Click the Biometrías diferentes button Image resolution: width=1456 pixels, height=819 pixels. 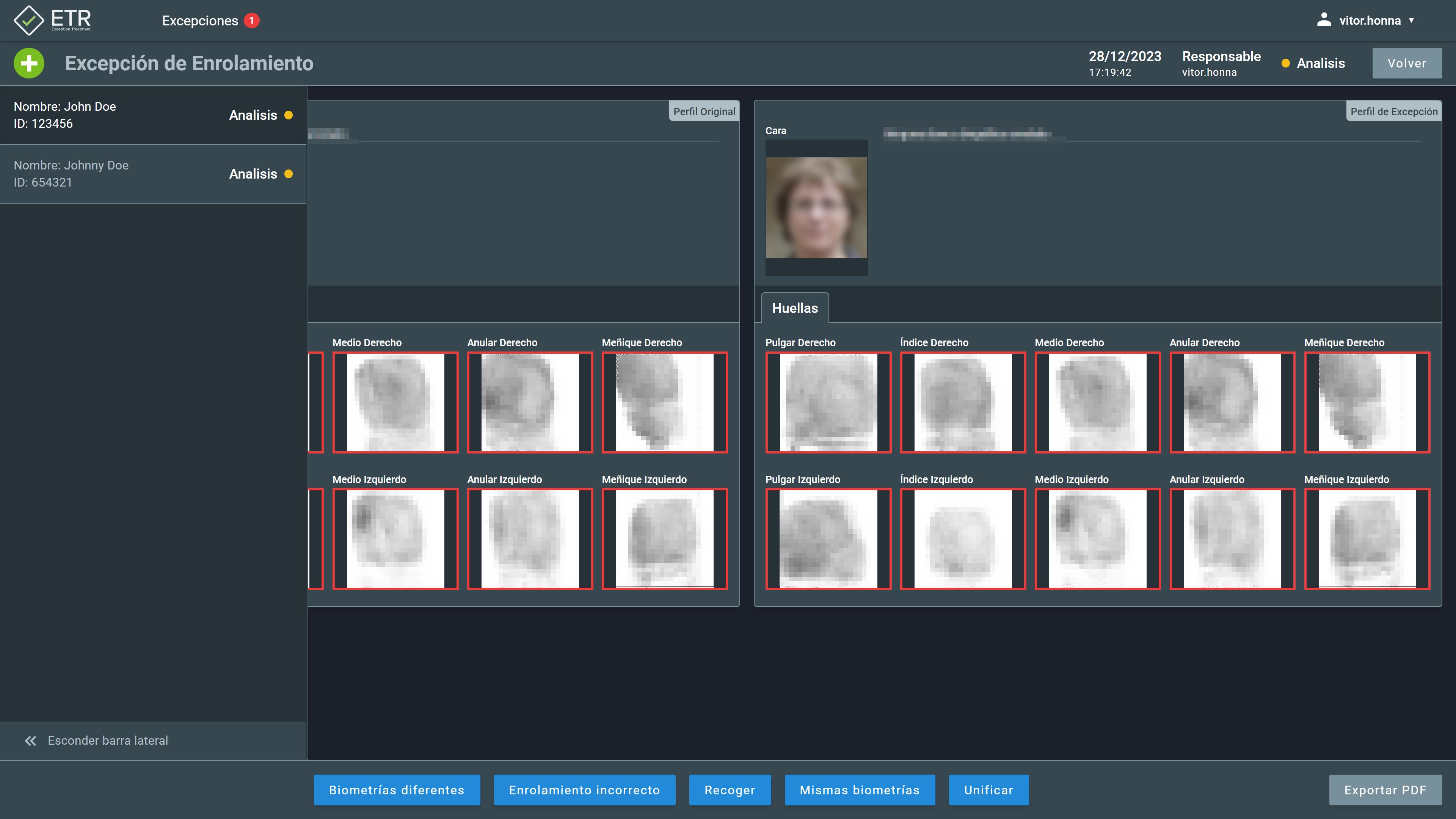tap(397, 789)
